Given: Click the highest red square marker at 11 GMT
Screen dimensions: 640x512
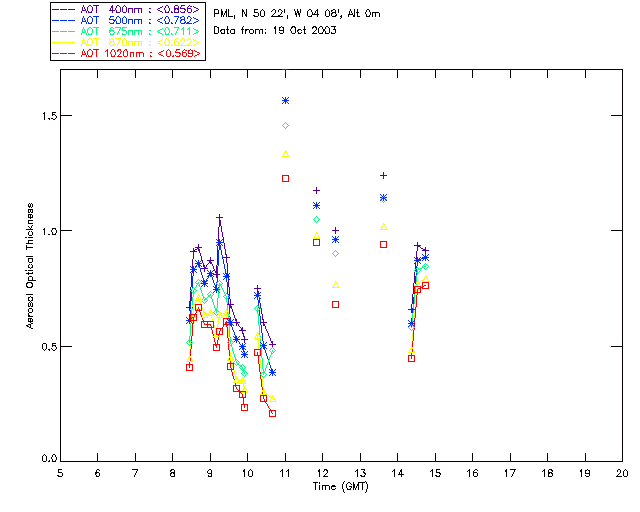Looking at the screenshot, I should [x=286, y=179].
